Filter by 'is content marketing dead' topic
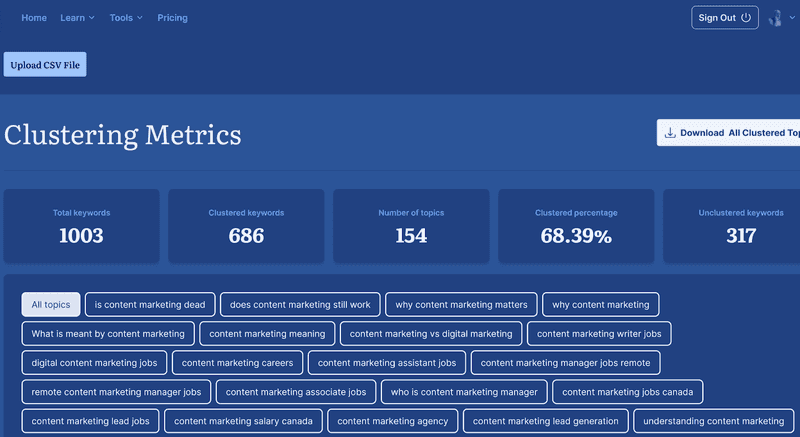The image size is (800, 437). coord(150,304)
